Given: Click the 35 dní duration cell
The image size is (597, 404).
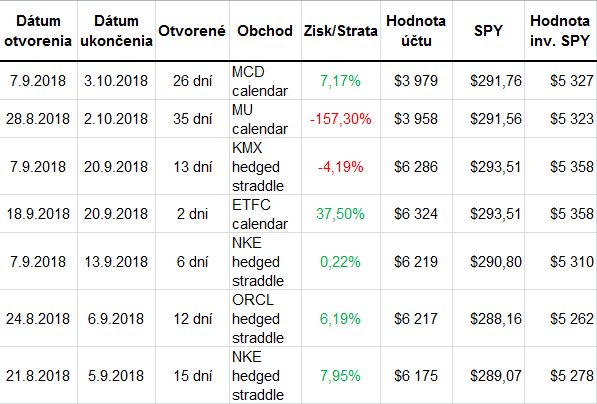Looking at the screenshot, I should pyautogui.click(x=192, y=119).
